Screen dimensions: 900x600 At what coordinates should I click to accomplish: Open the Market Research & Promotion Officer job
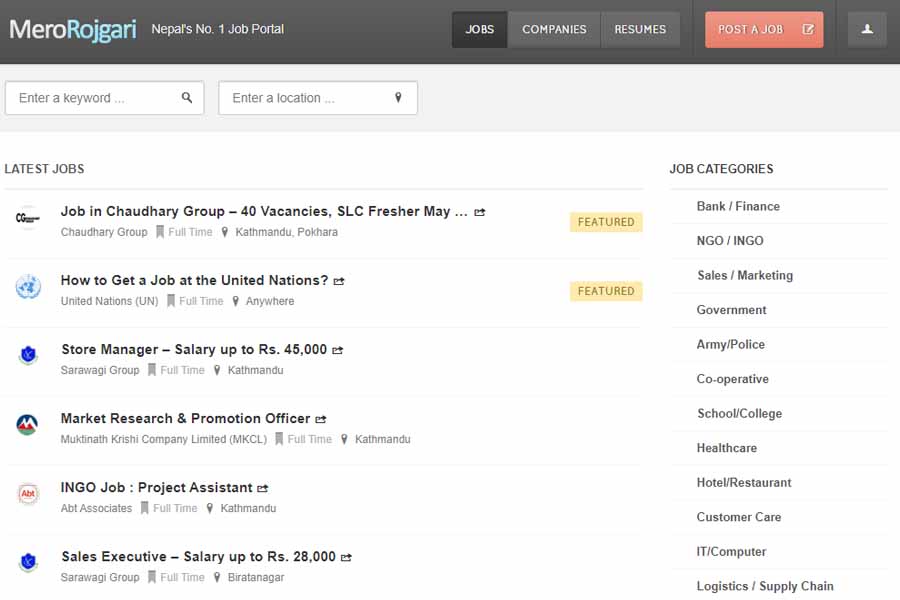[x=185, y=418]
